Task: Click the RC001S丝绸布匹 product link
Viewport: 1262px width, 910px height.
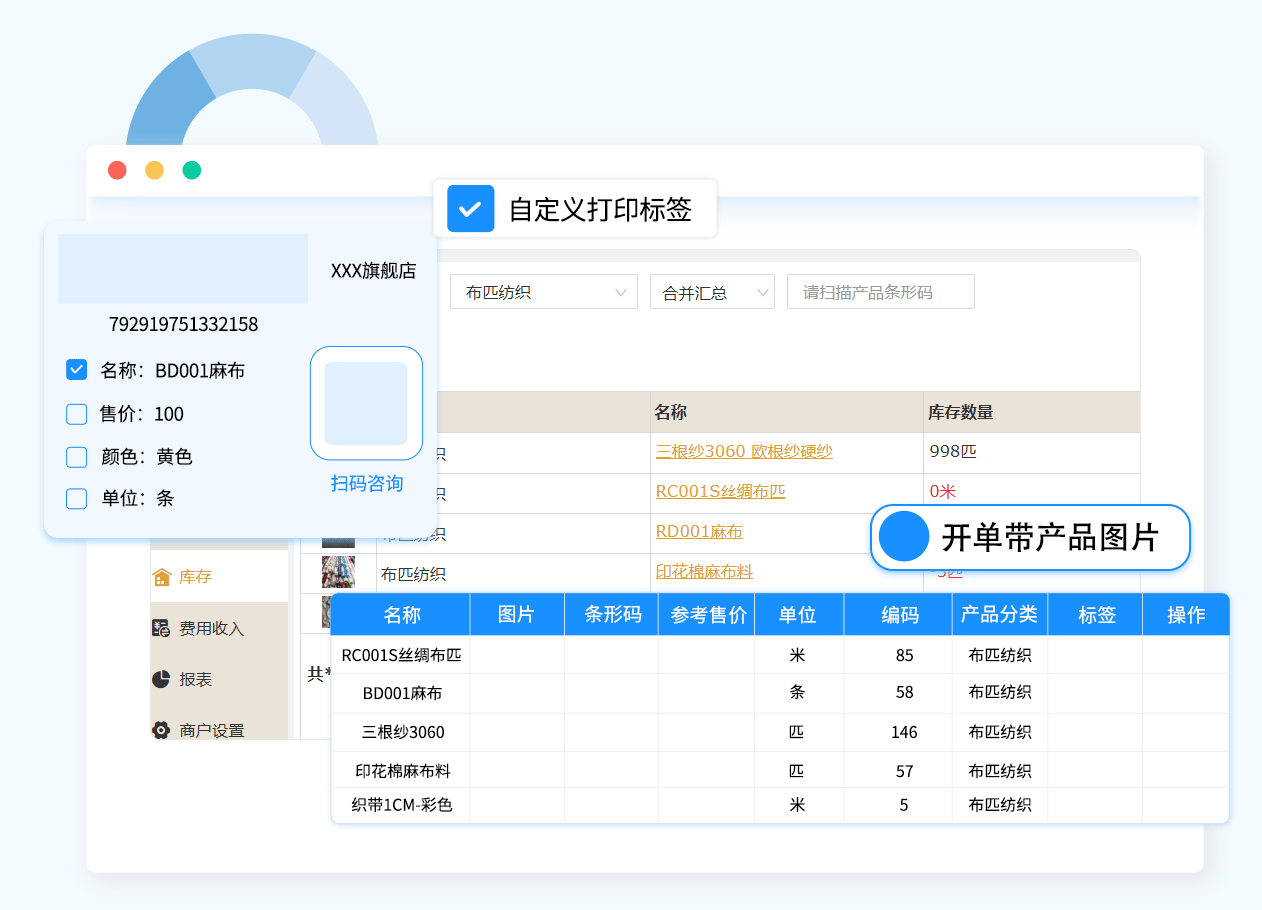Action: tap(720, 491)
